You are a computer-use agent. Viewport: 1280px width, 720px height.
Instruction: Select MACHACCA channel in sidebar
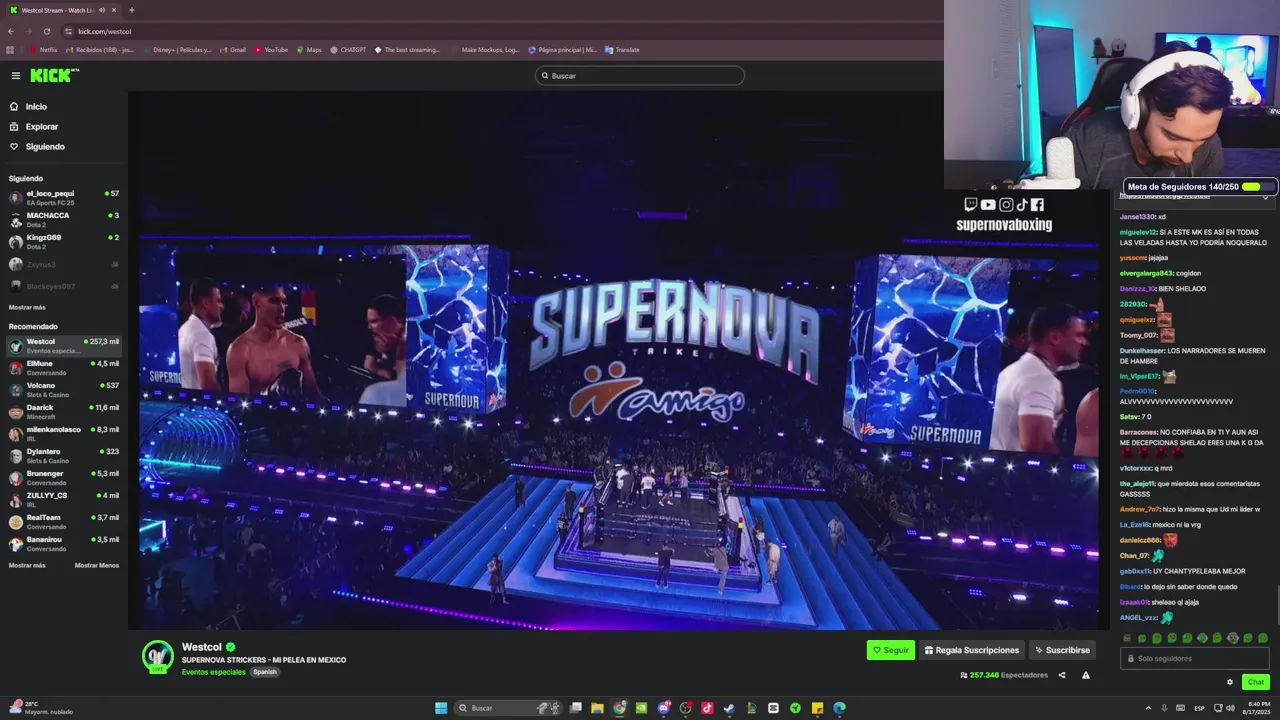64,219
